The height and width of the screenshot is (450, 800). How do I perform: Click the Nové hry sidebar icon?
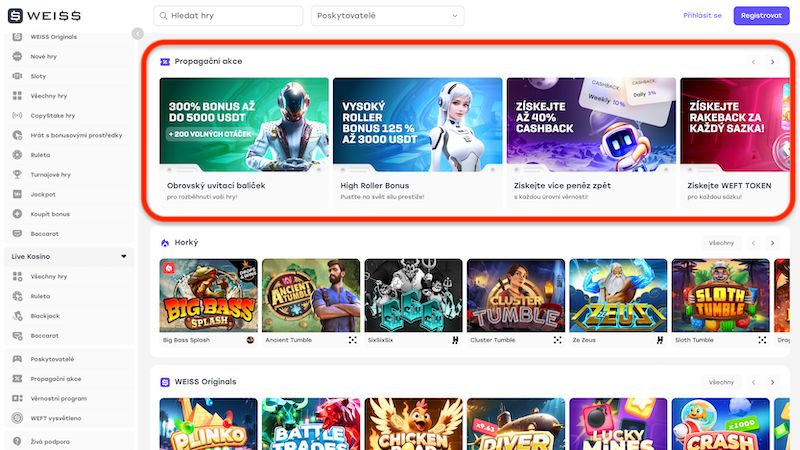point(17,56)
